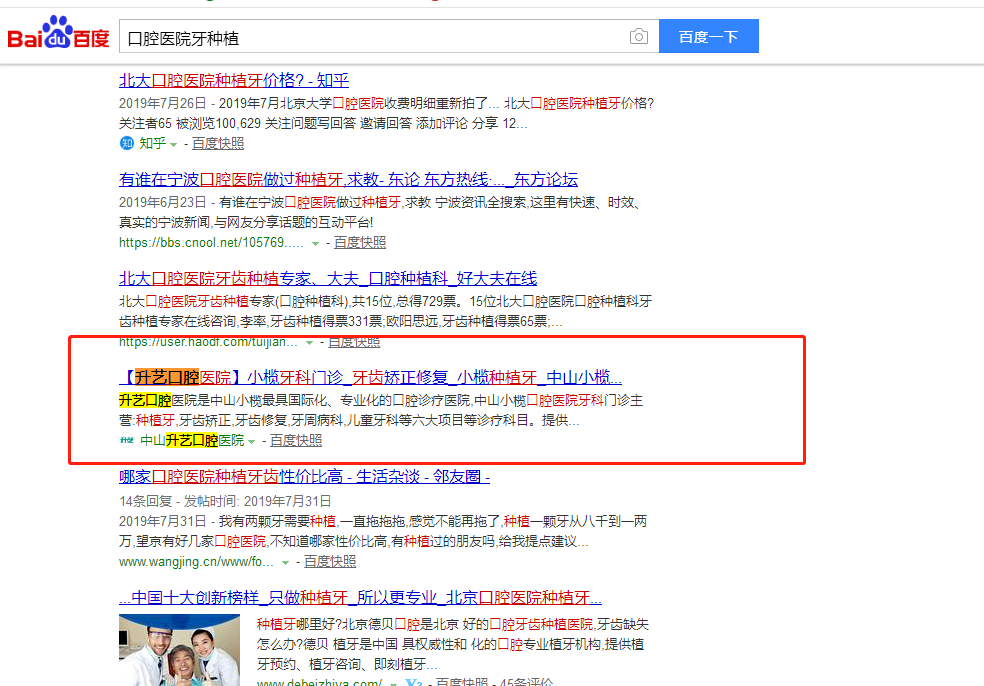Open bbs.cnool.net URL link
The height and width of the screenshot is (686, 984).
point(211,243)
